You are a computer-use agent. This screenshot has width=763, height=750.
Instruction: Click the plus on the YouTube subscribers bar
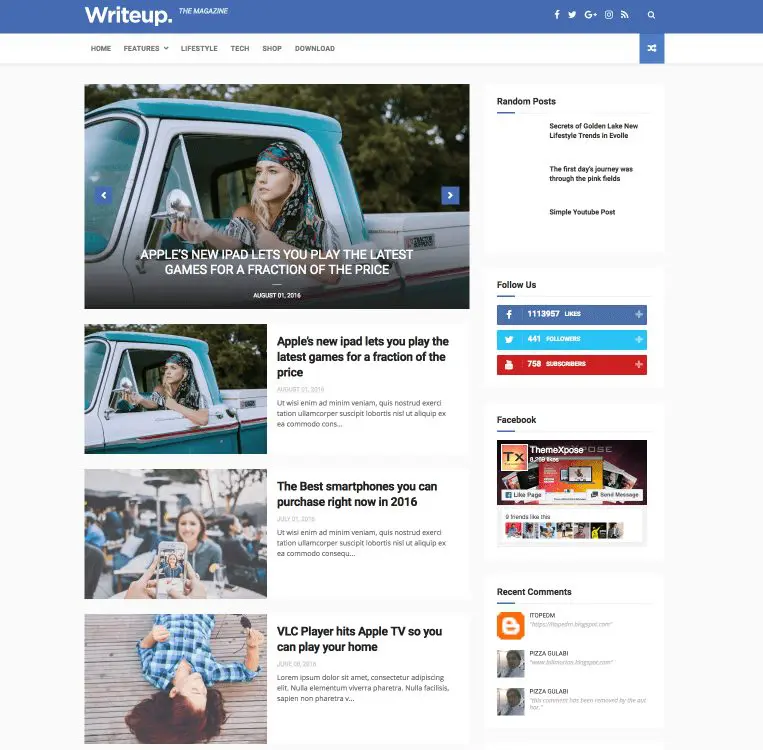coord(639,365)
